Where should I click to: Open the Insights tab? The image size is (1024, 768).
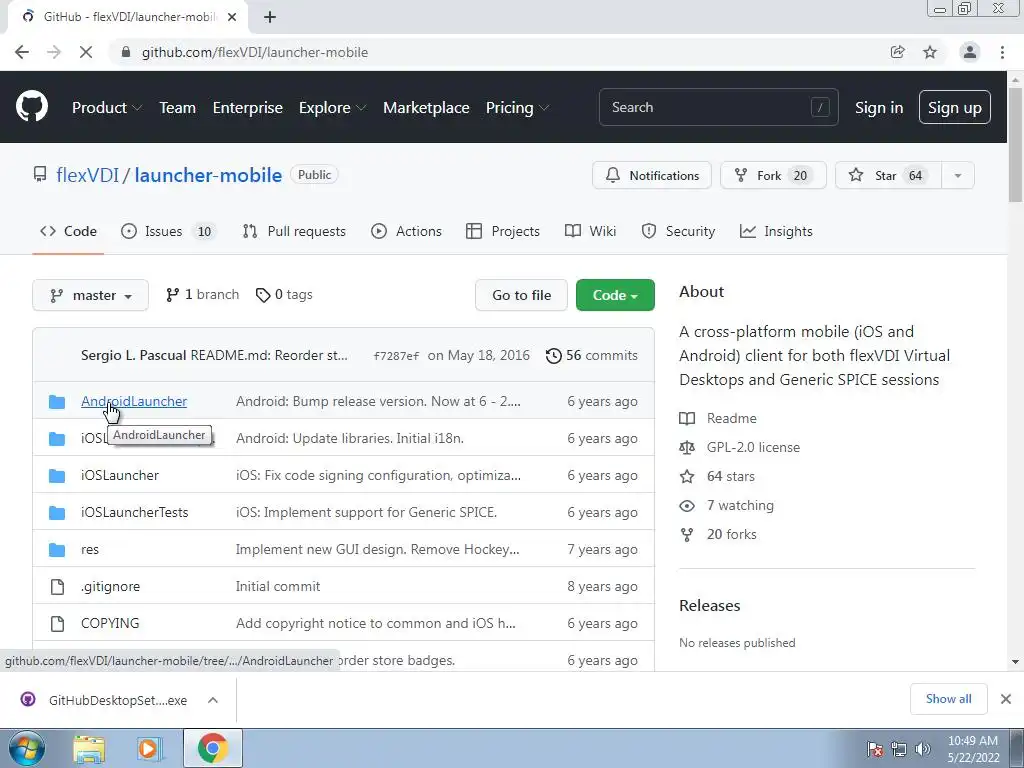coord(776,231)
